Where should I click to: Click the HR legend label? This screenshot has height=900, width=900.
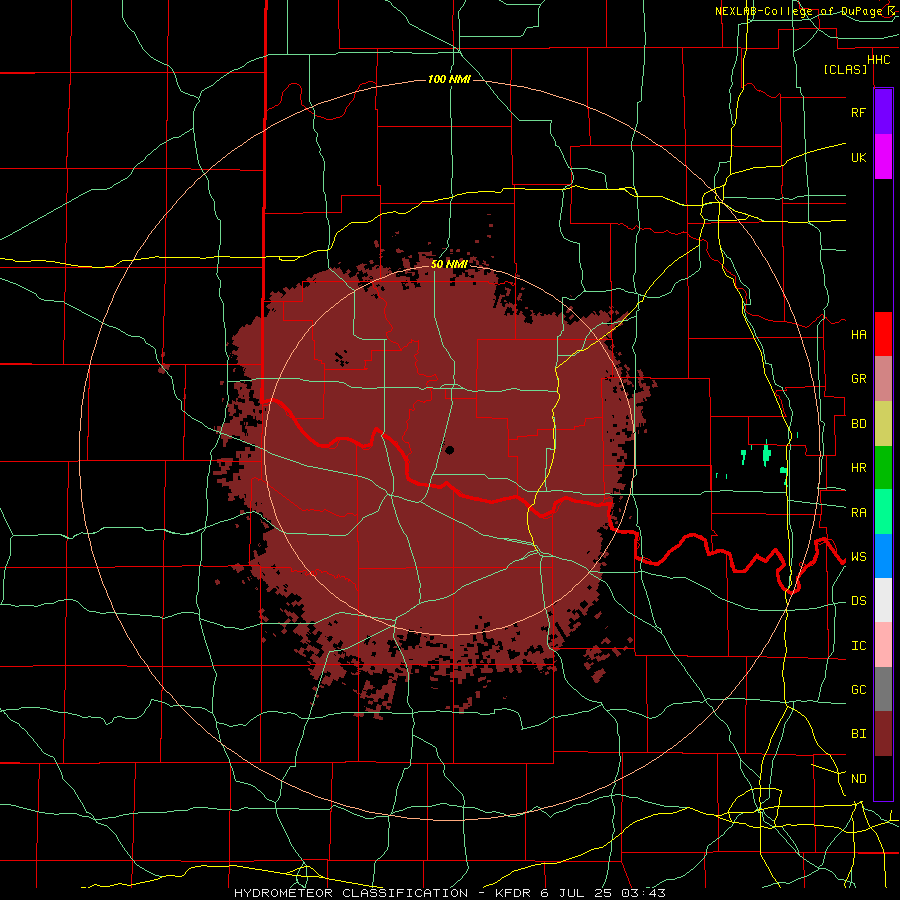pos(858,468)
